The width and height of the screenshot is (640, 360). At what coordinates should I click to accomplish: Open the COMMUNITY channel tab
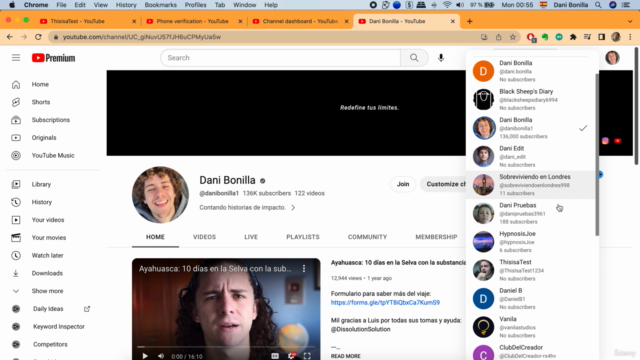(367, 237)
